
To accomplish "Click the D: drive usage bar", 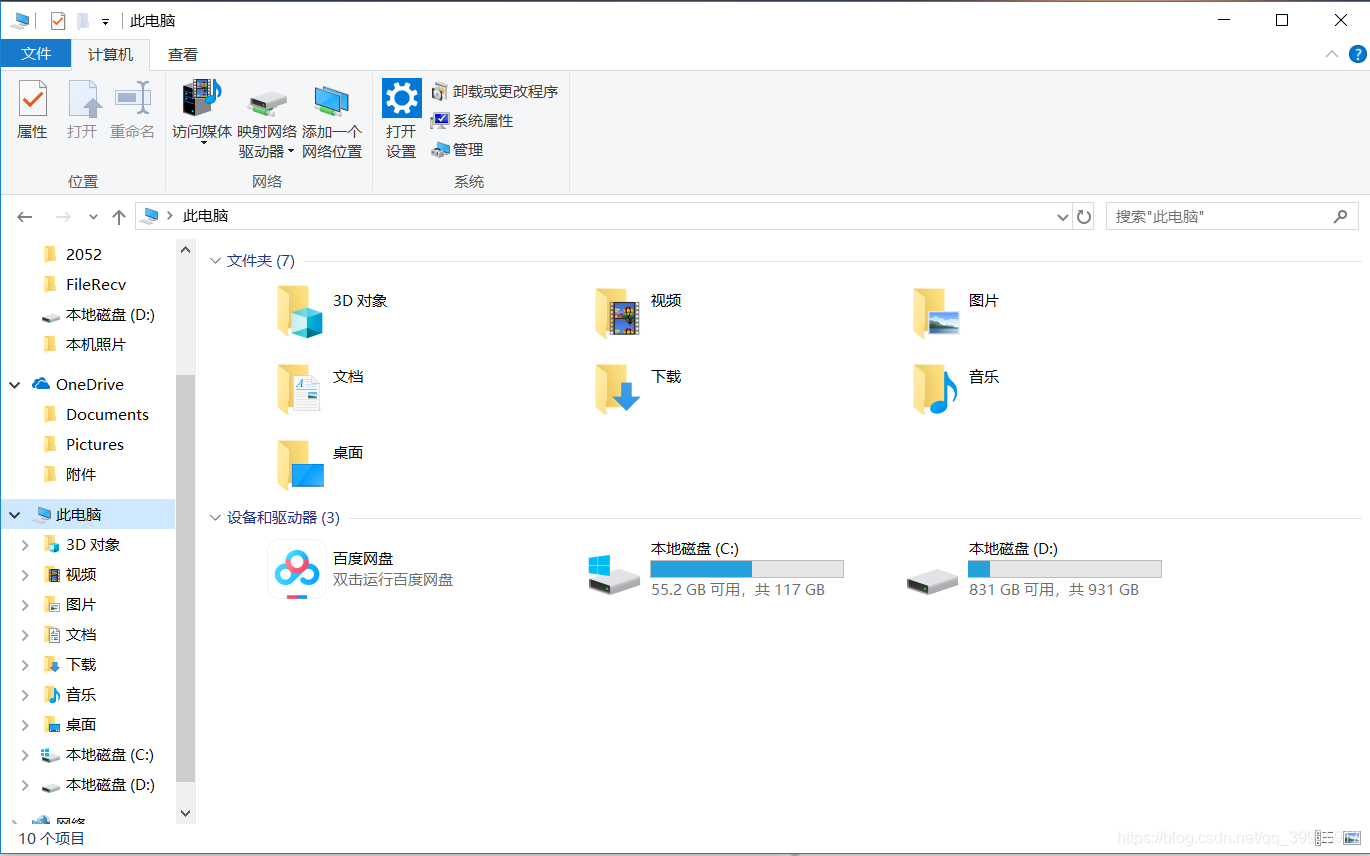I will 1065,569.
